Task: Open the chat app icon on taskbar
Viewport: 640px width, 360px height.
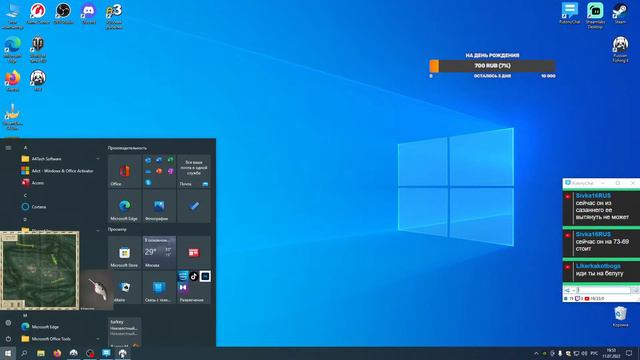Action: [106, 353]
